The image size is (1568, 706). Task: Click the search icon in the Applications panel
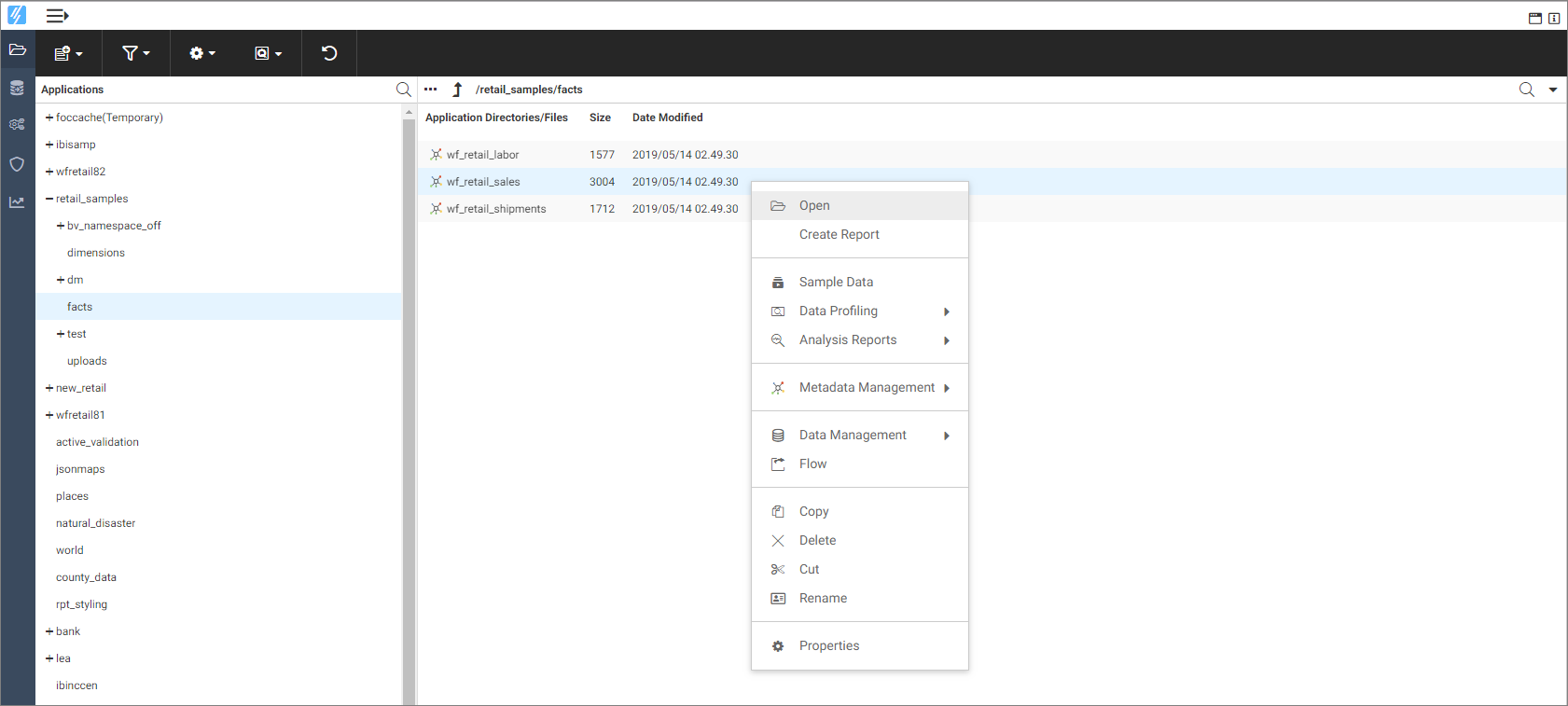point(403,90)
